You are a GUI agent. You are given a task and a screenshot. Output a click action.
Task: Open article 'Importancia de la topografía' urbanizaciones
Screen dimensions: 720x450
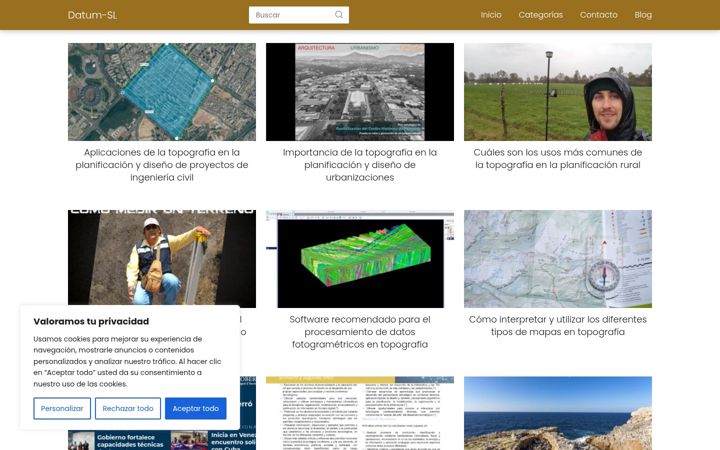click(x=360, y=165)
